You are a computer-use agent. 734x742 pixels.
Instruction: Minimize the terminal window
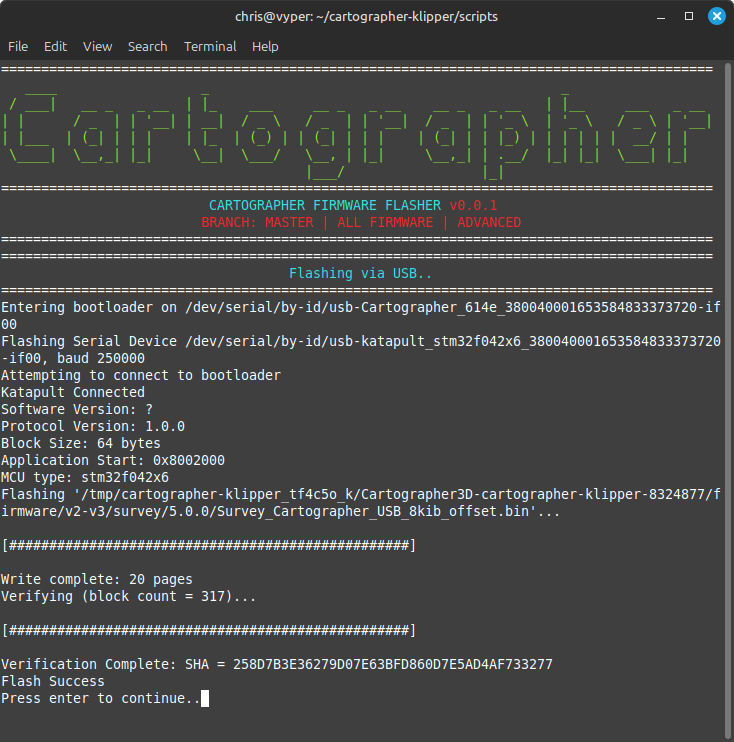661,17
